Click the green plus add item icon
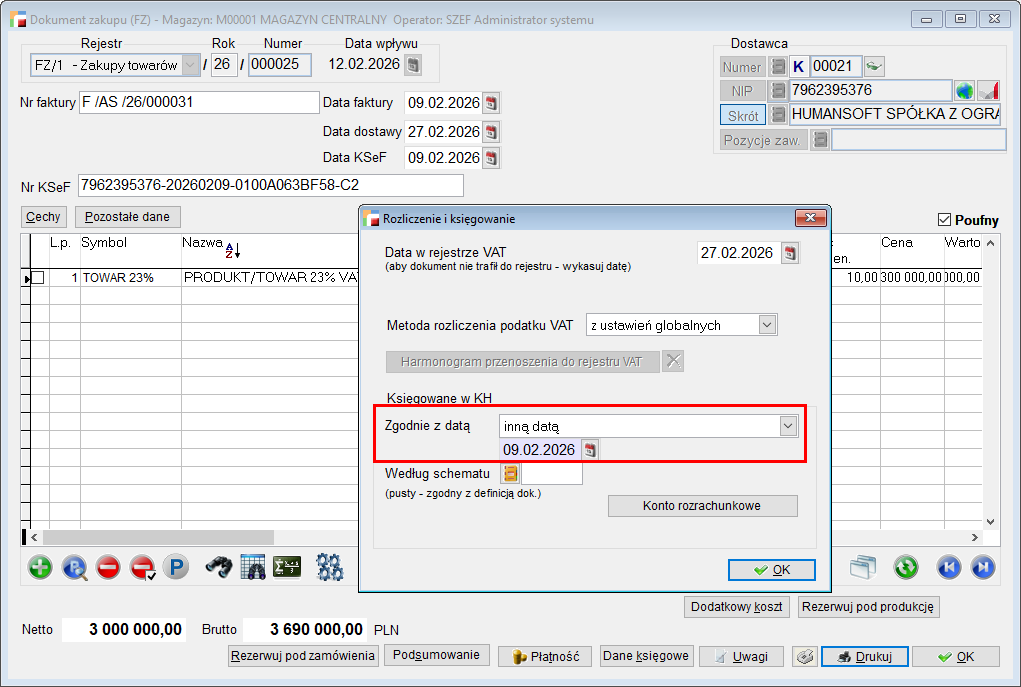Image resolution: width=1021 pixels, height=687 pixels. coord(40,568)
